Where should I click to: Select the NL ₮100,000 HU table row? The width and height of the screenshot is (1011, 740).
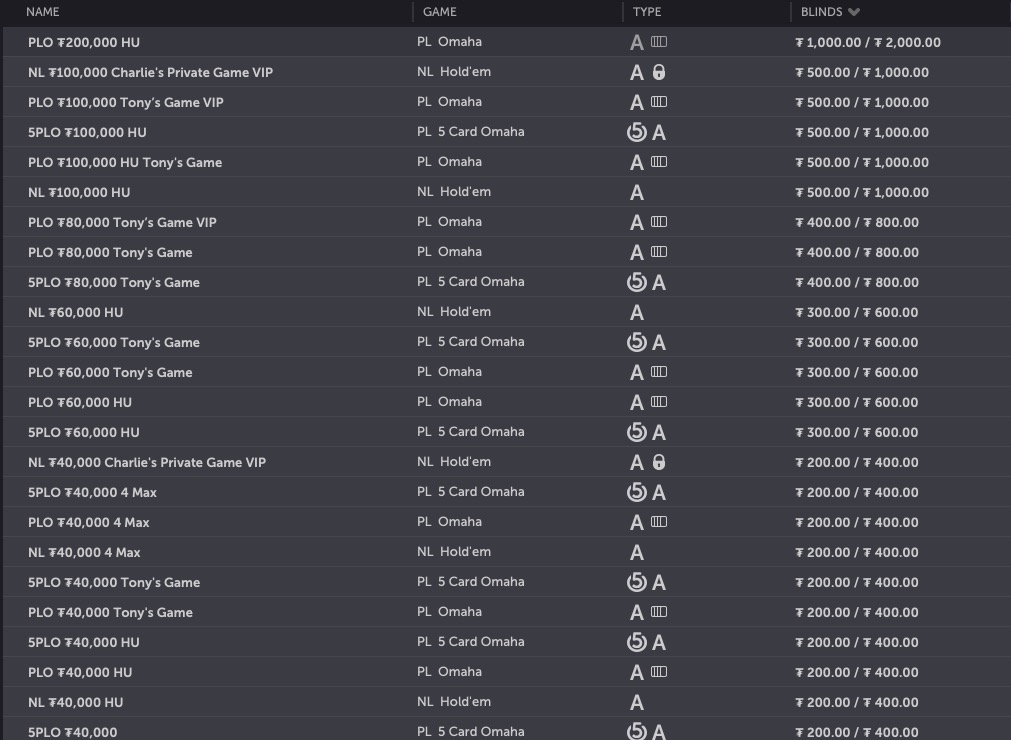(79, 192)
